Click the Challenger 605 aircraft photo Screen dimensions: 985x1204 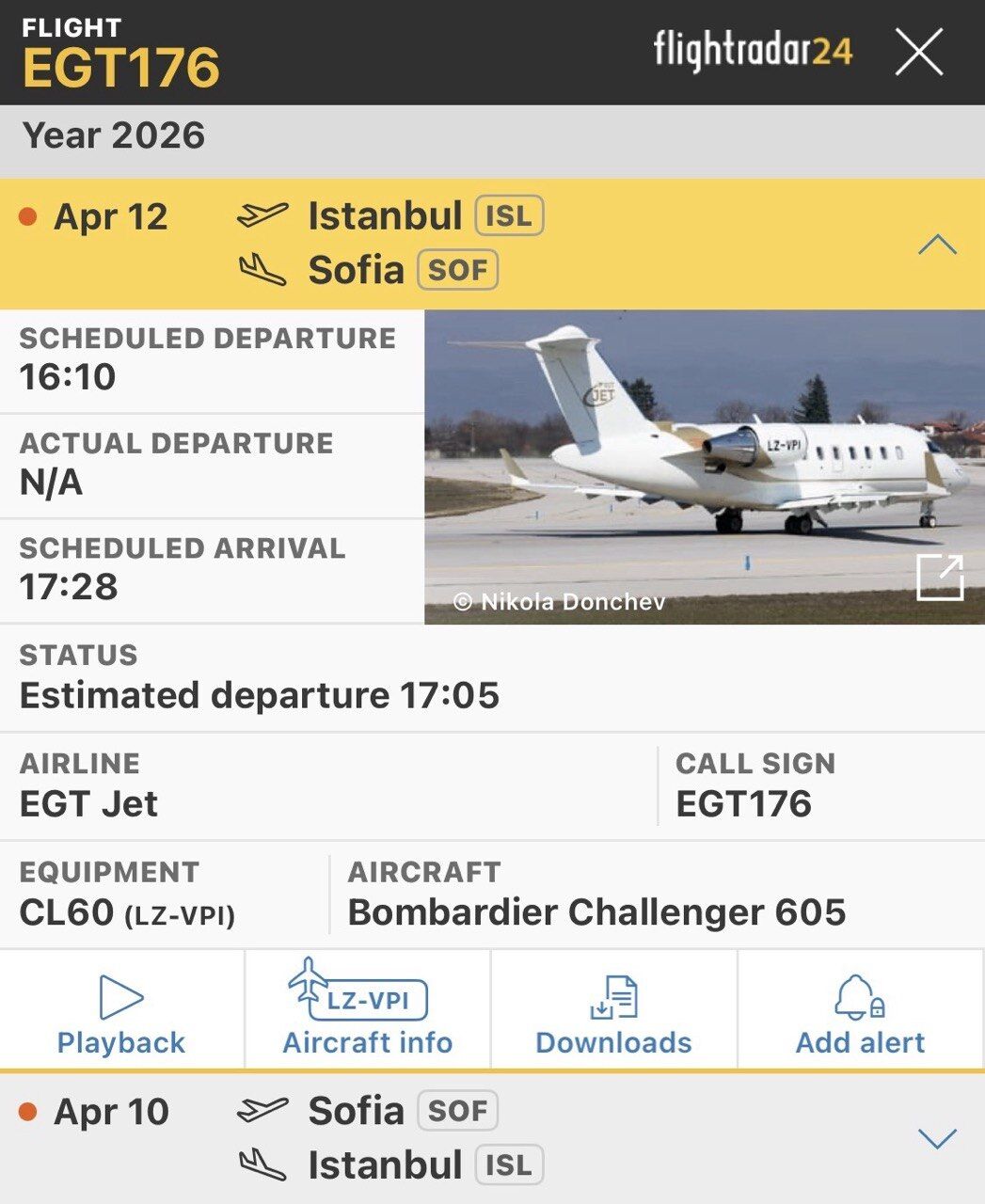[x=704, y=451]
